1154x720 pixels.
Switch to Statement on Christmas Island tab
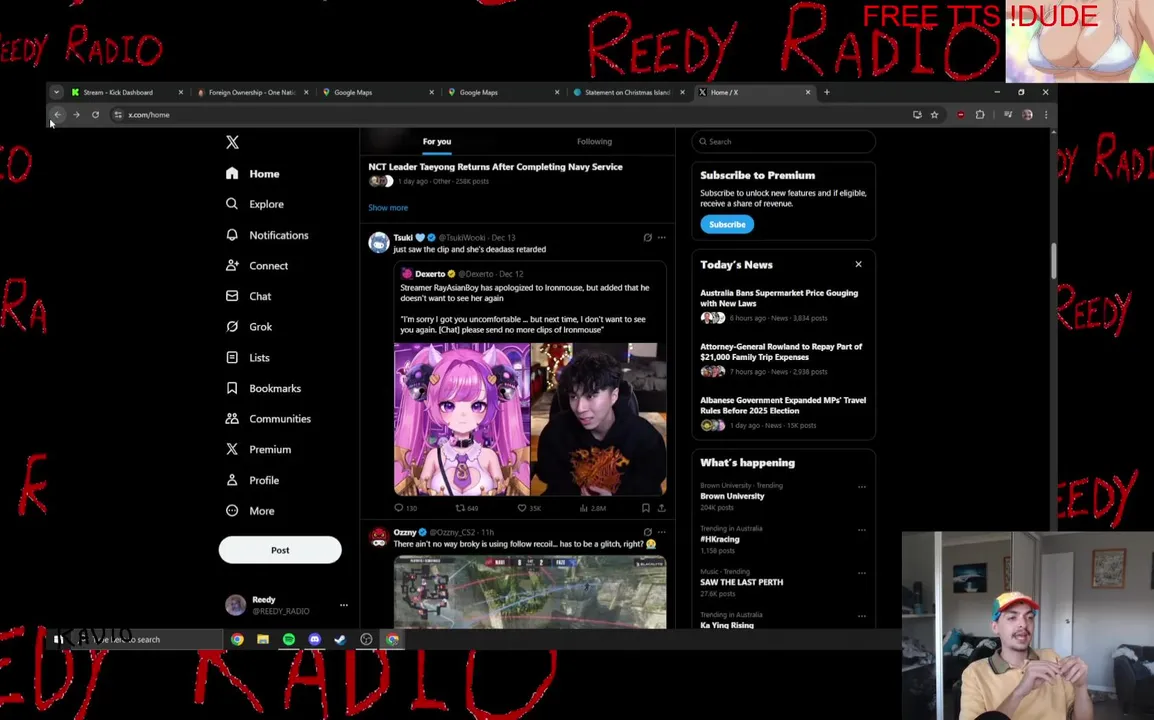[629, 92]
